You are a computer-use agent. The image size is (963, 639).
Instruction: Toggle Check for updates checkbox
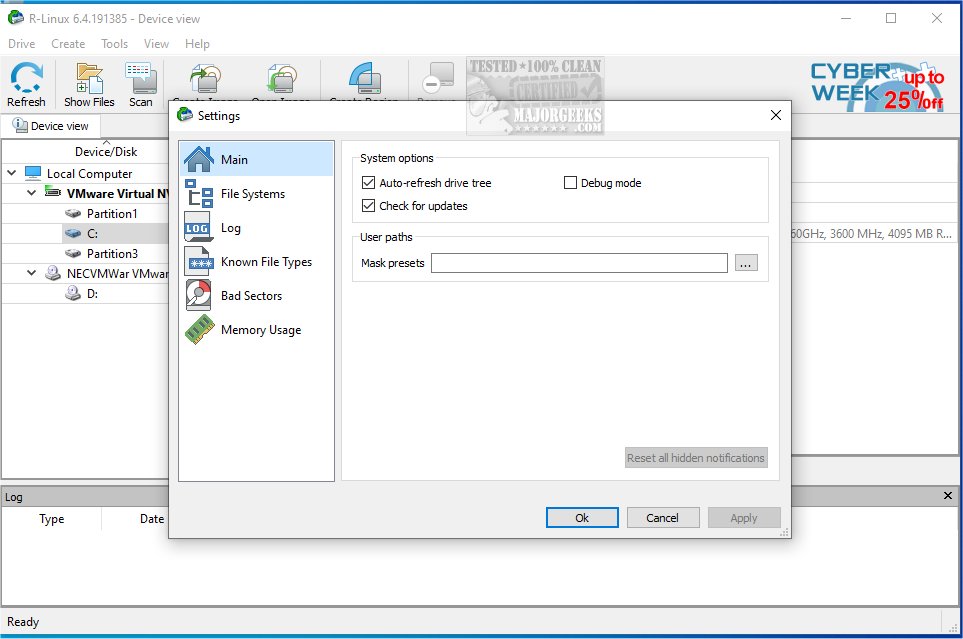[x=368, y=206]
